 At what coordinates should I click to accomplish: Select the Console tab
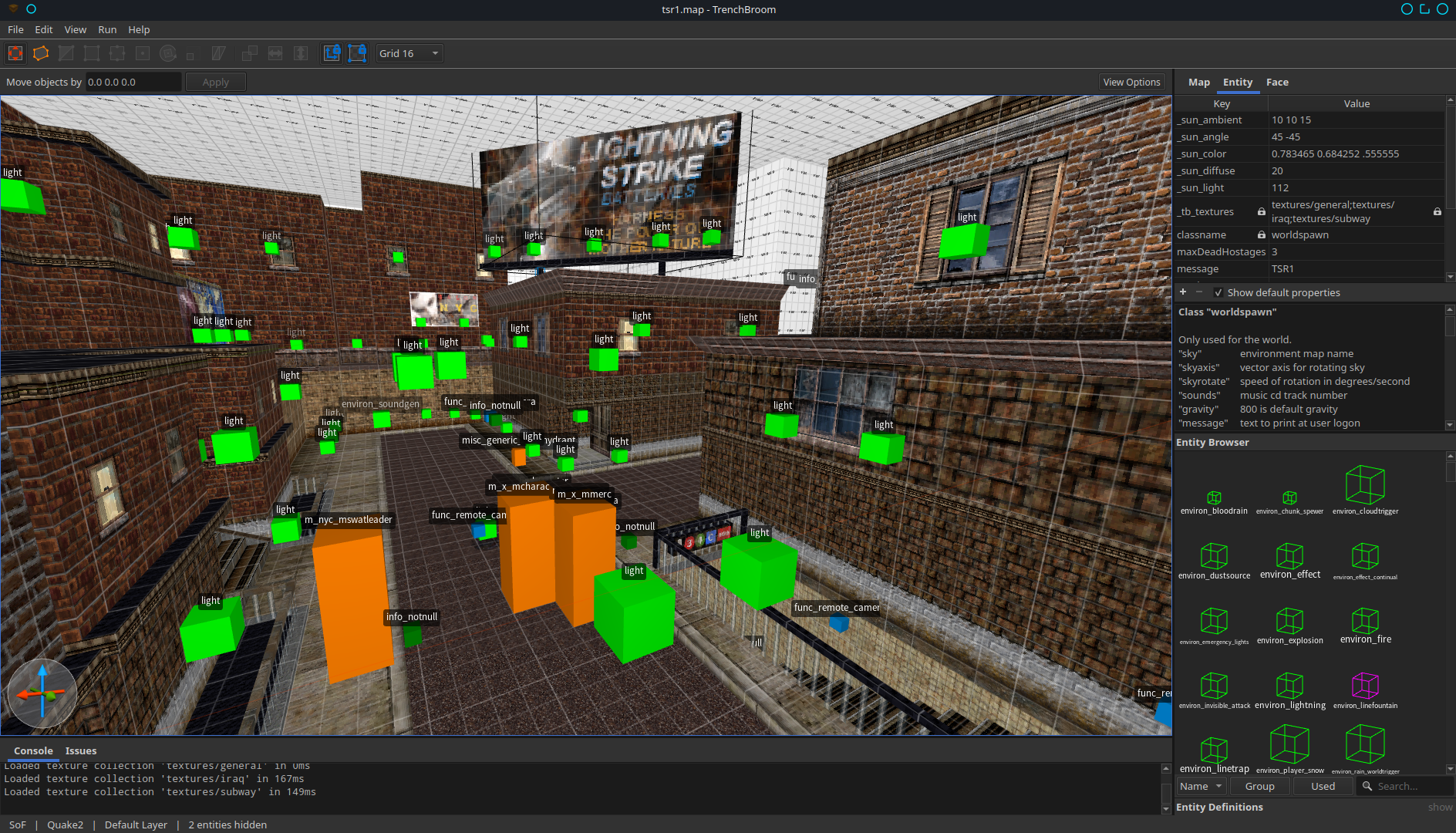33,750
